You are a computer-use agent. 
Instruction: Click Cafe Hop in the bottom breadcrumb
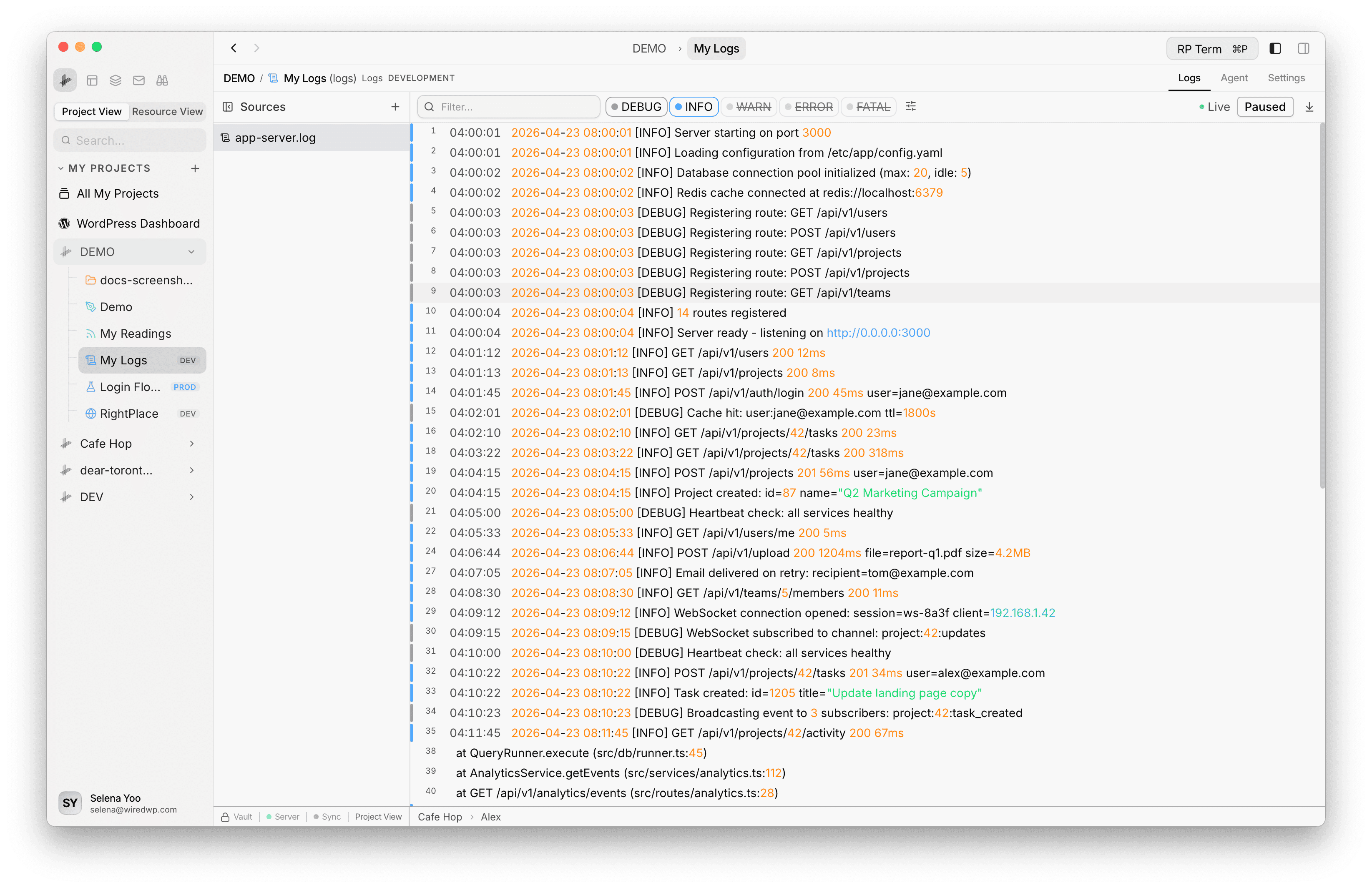click(x=440, y=817)
